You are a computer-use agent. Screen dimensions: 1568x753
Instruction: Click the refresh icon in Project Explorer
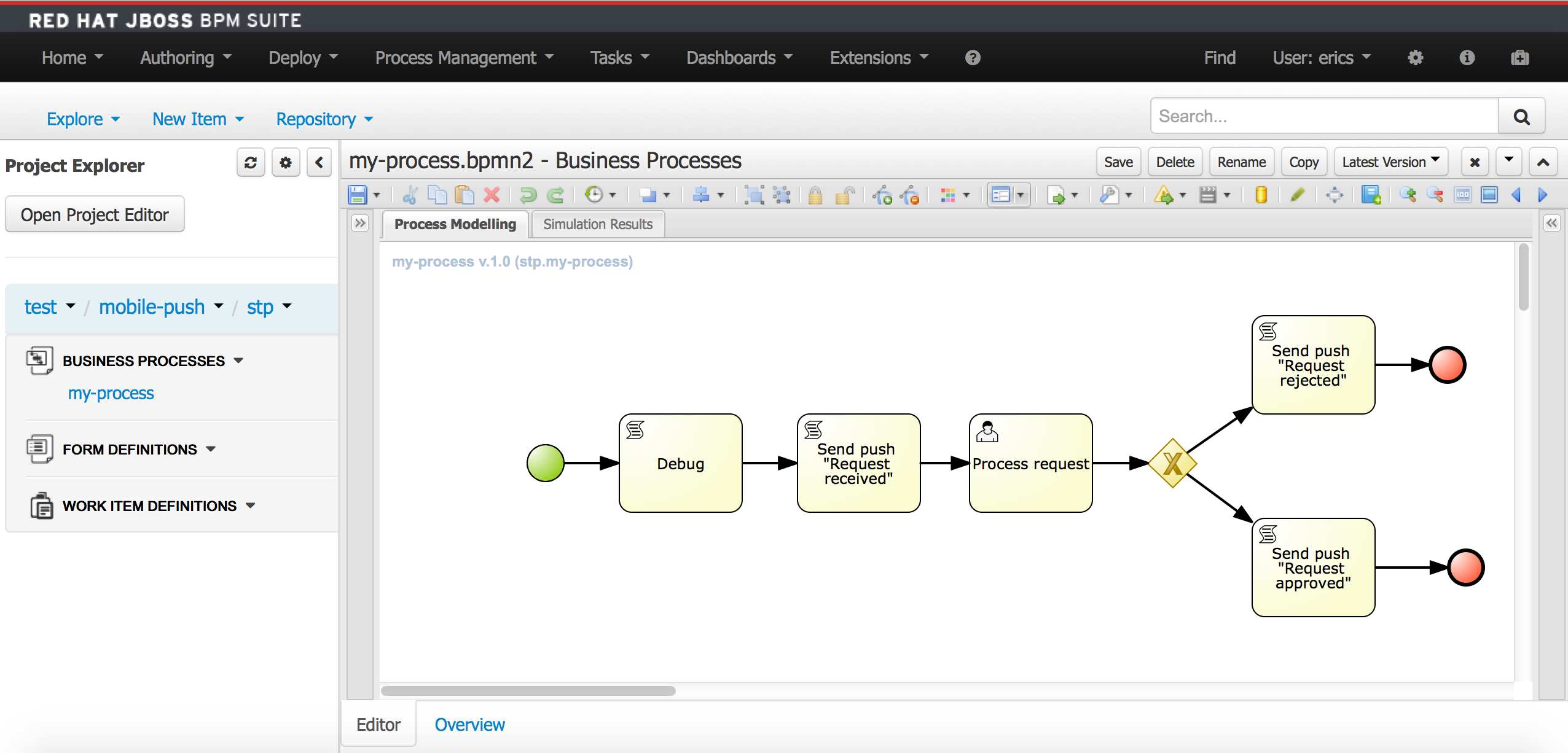coord(251,163)
